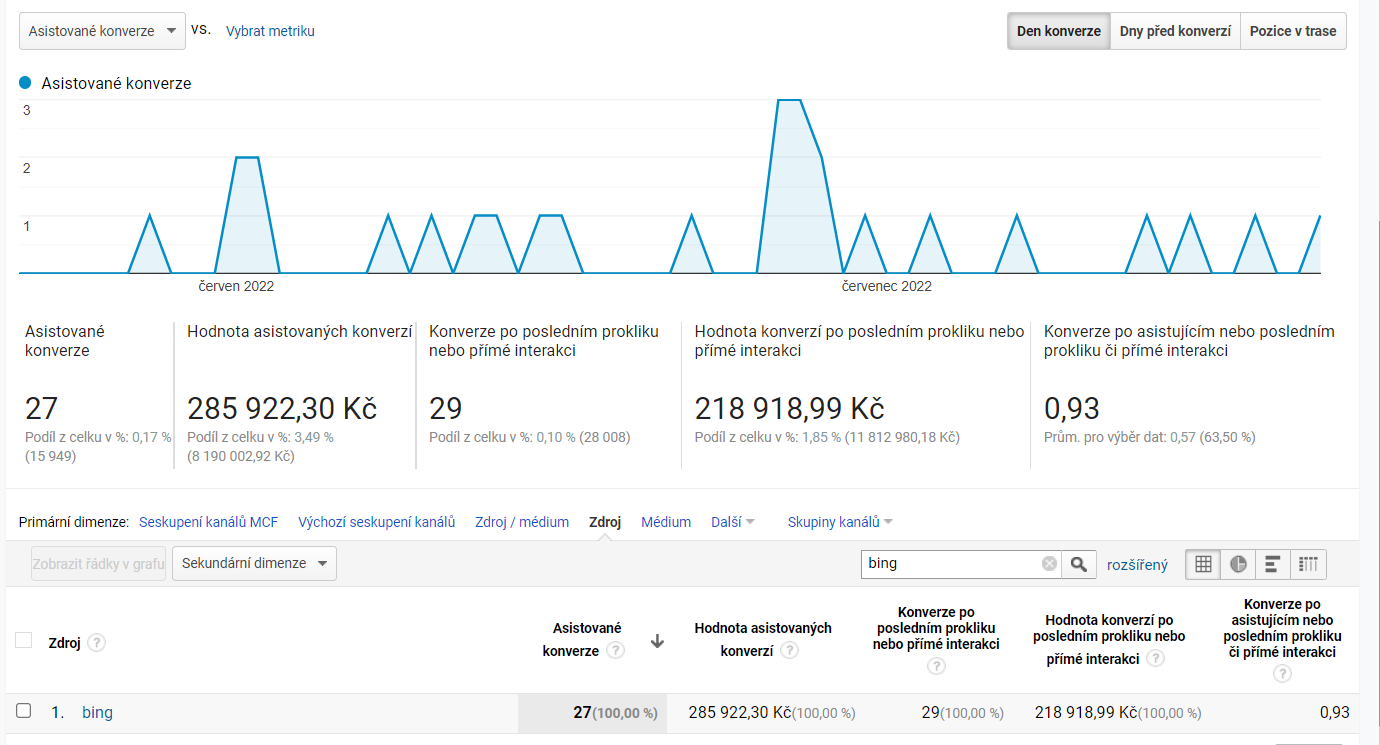Clear the bing search filter

click(x=1049, y=564)
